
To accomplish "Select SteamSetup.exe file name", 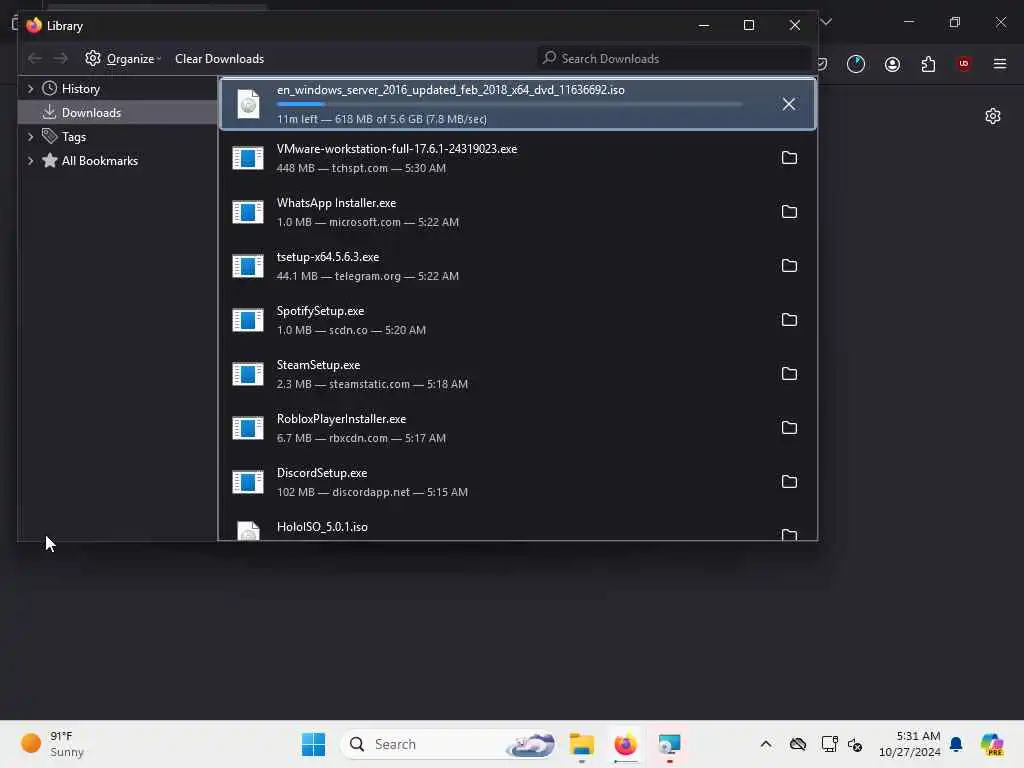I will (319, 365).
